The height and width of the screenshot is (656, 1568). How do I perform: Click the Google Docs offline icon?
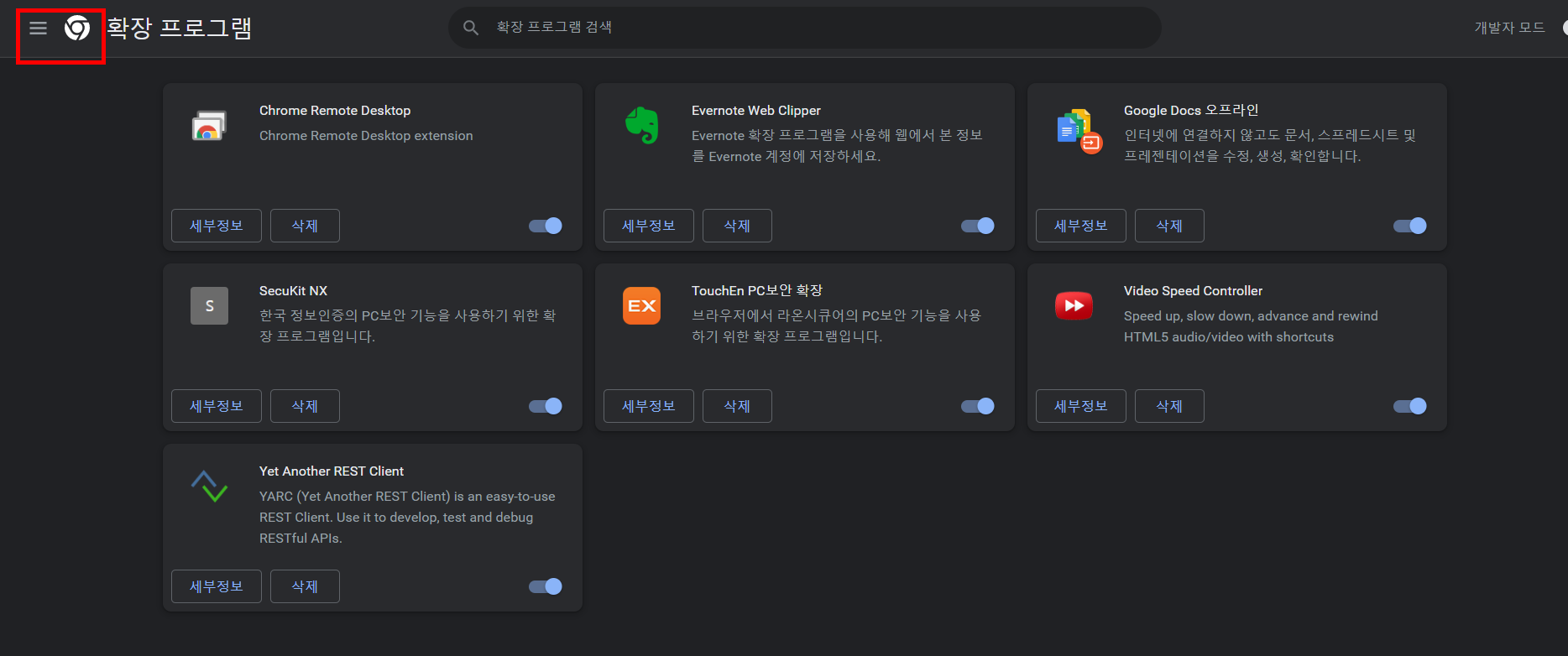(1079, 131)
